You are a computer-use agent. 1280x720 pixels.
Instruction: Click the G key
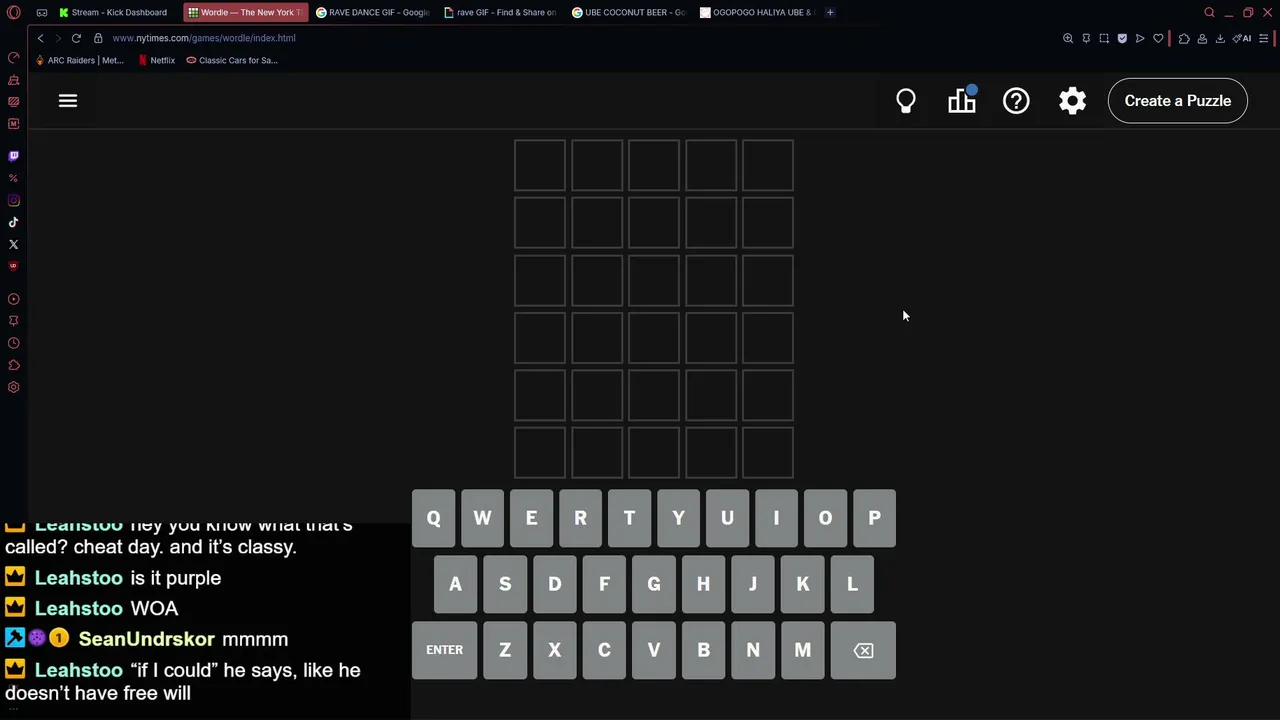[x=654, y=584]
